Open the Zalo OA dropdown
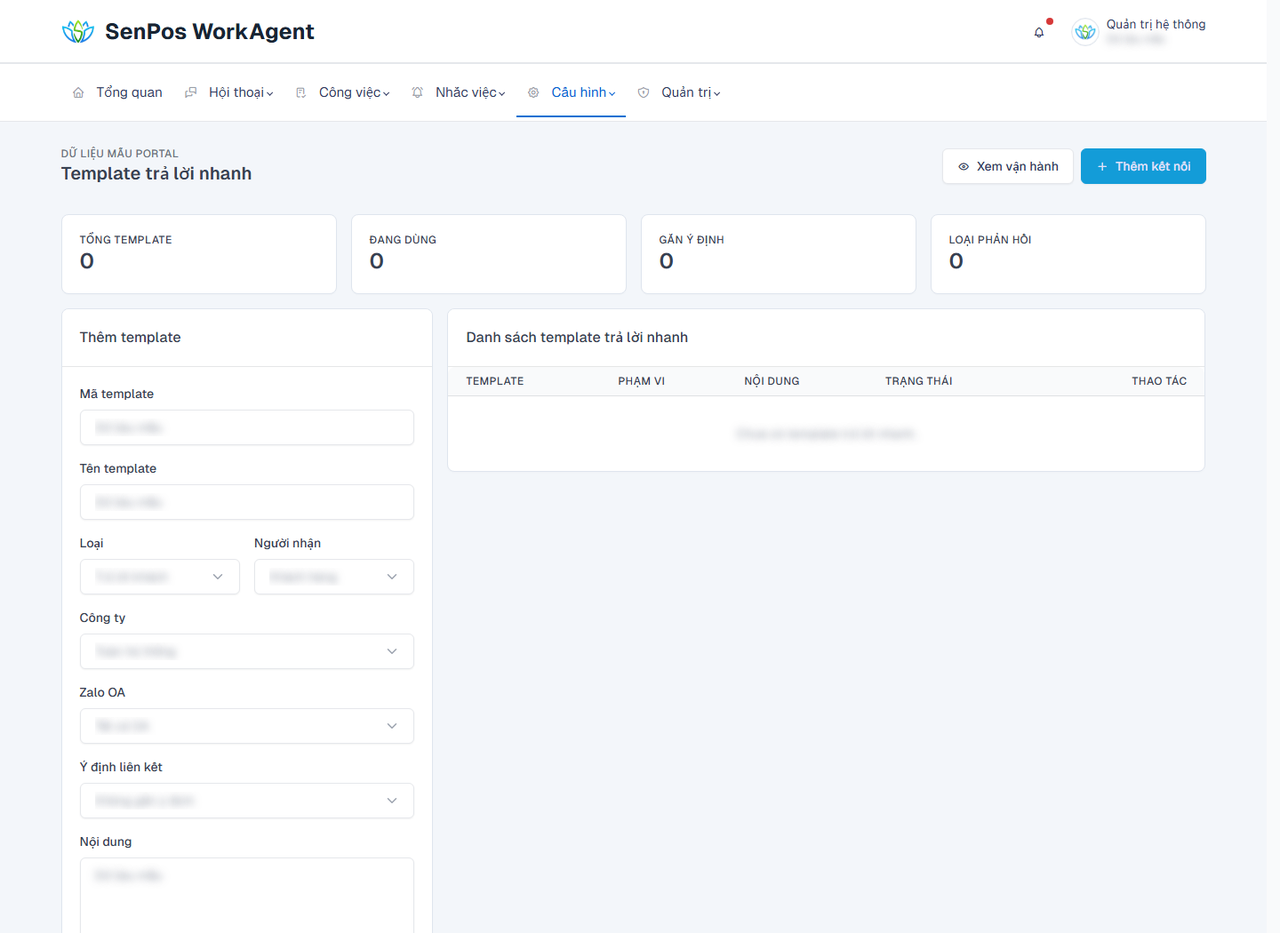The width and height of the screenshot is (1280, 933). 247,726
